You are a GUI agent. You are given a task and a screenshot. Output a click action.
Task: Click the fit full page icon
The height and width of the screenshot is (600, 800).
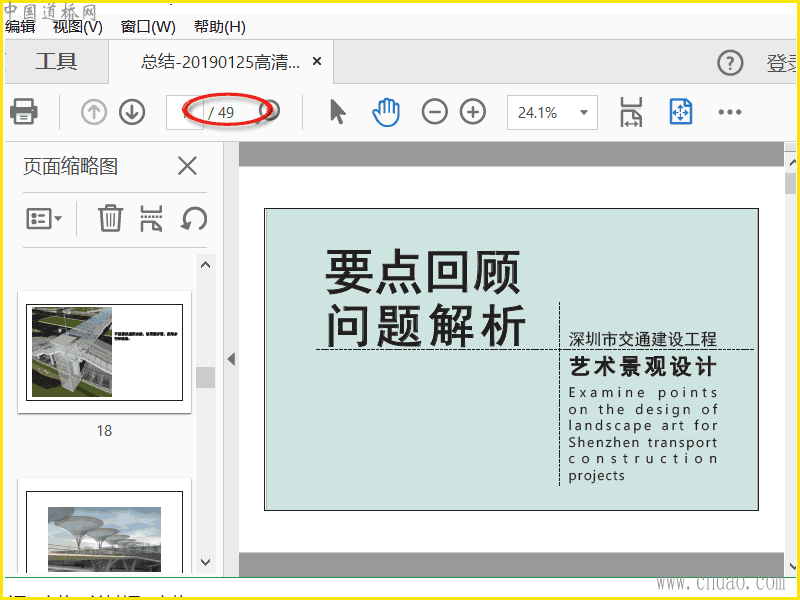[681, 112]
